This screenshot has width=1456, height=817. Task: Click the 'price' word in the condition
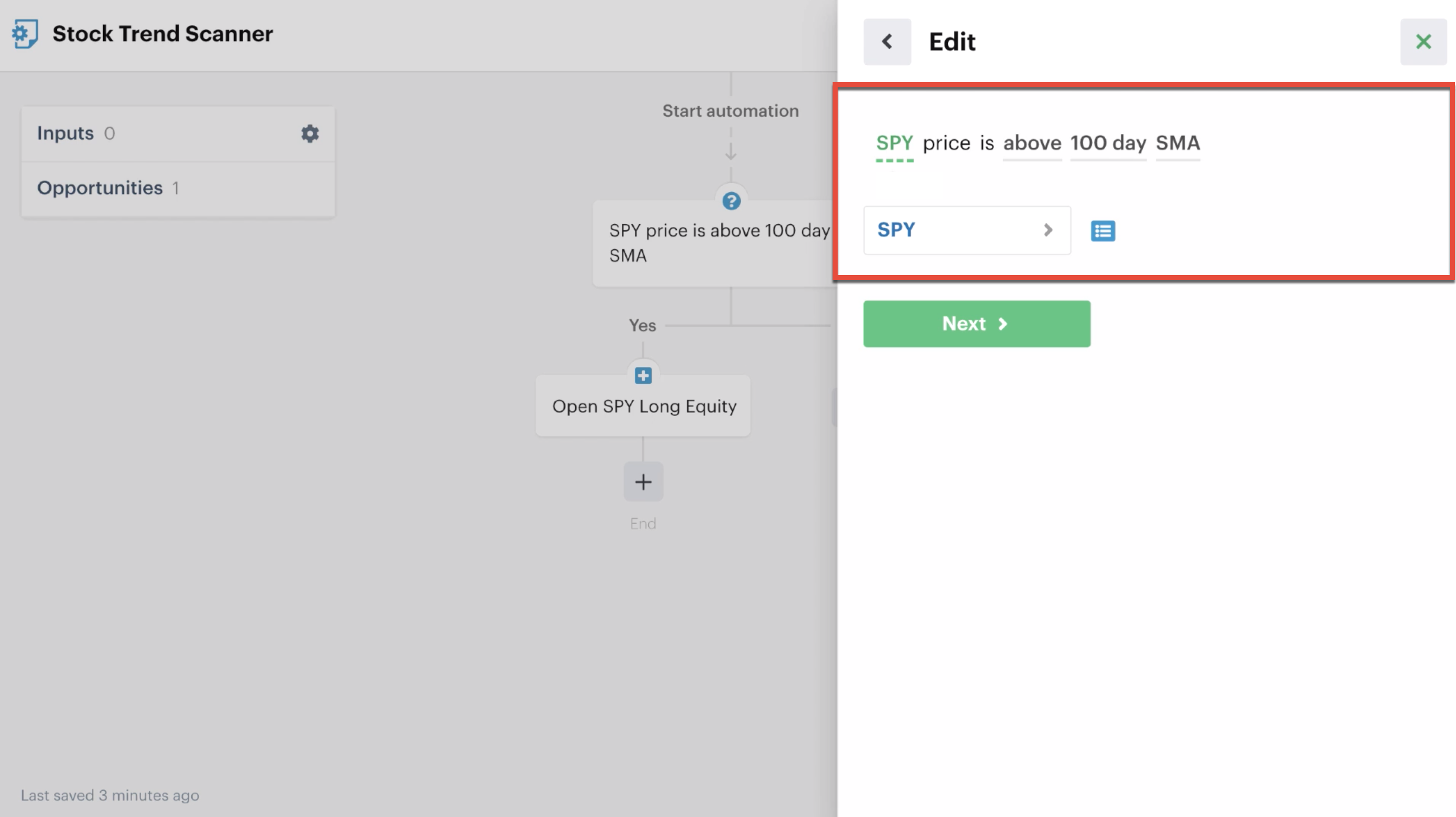coord(946,143)
